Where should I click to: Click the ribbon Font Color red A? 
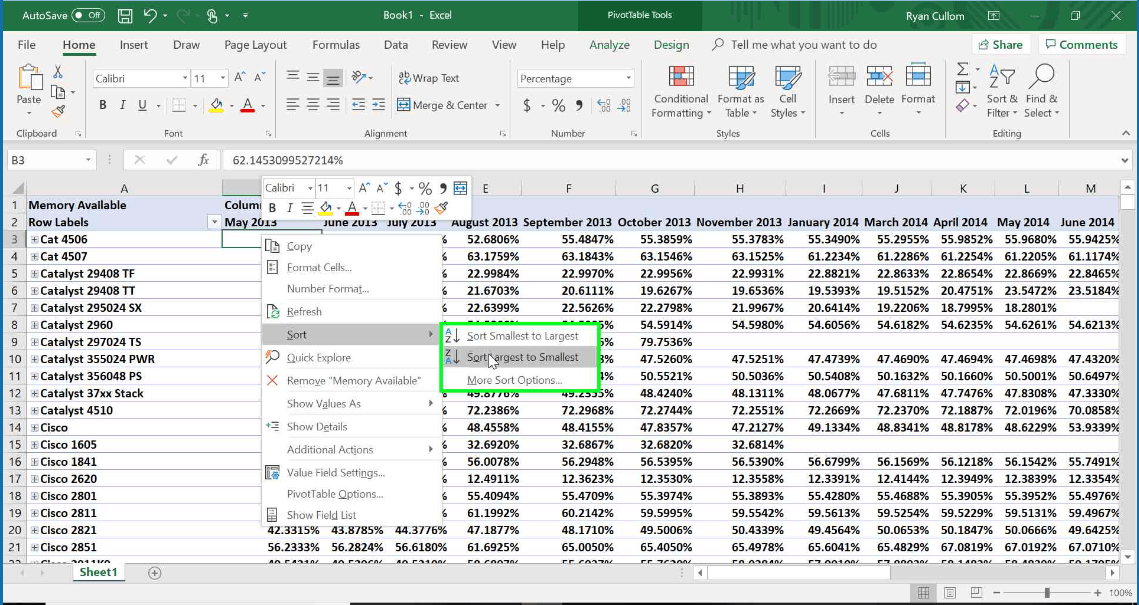(247, 105)
